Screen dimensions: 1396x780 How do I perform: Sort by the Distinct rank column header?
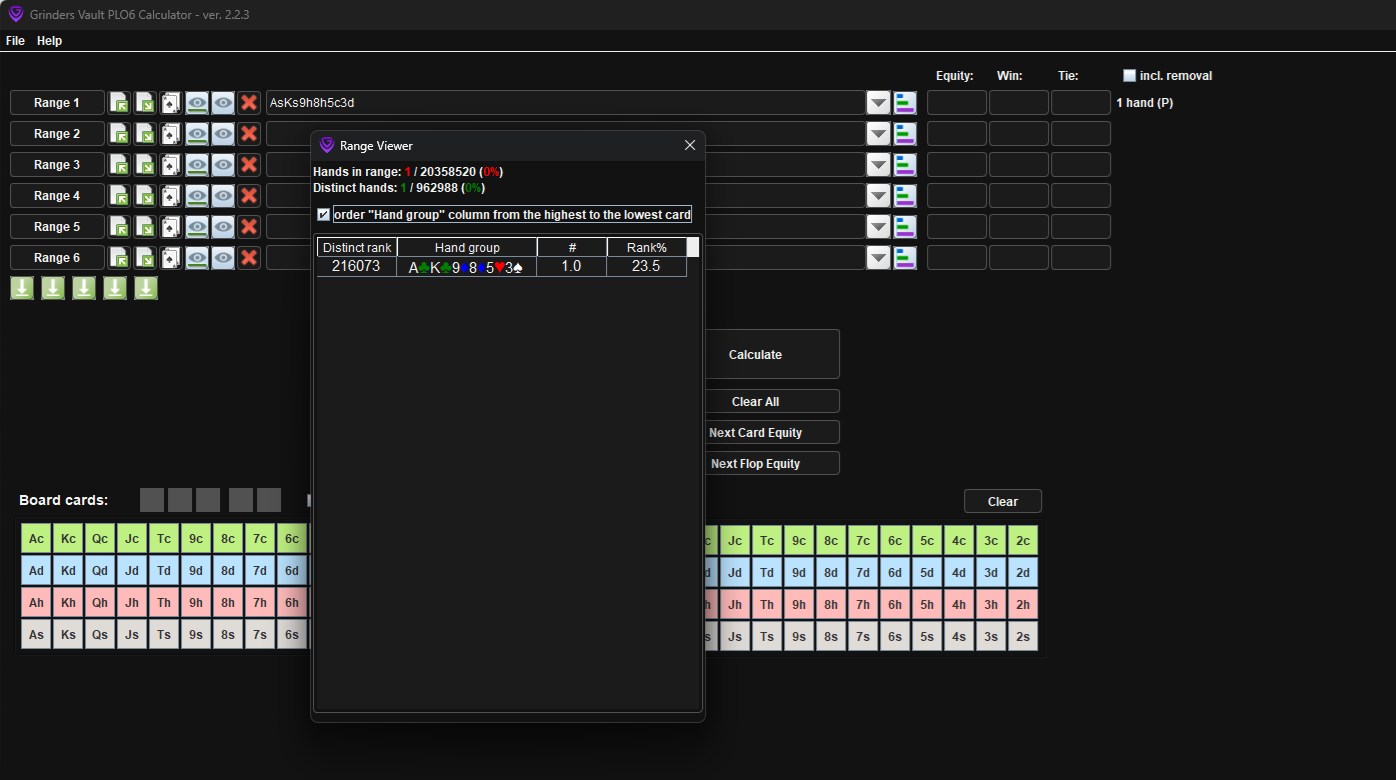(357, 247)
